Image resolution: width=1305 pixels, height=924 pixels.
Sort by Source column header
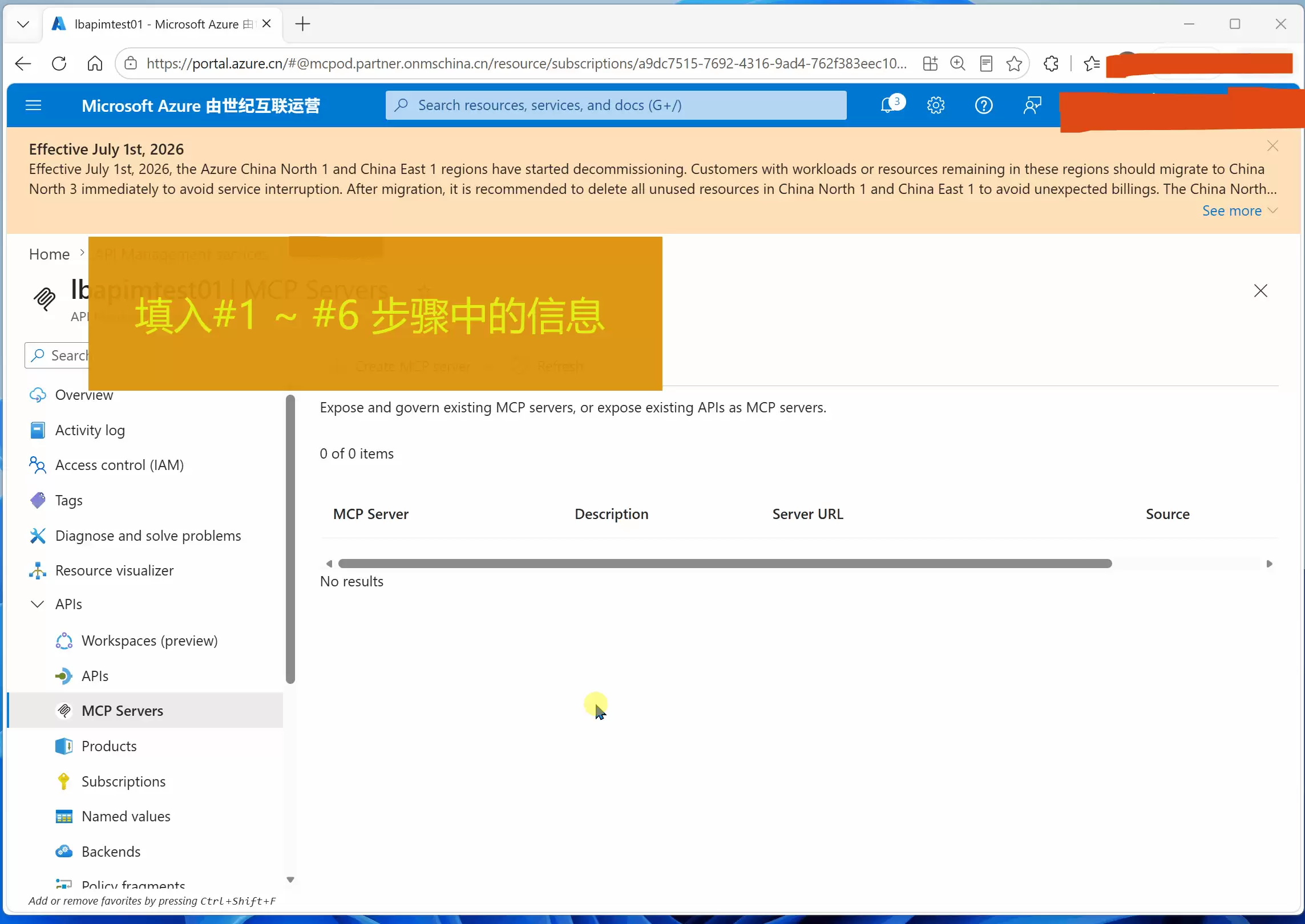pos(1167,514)
